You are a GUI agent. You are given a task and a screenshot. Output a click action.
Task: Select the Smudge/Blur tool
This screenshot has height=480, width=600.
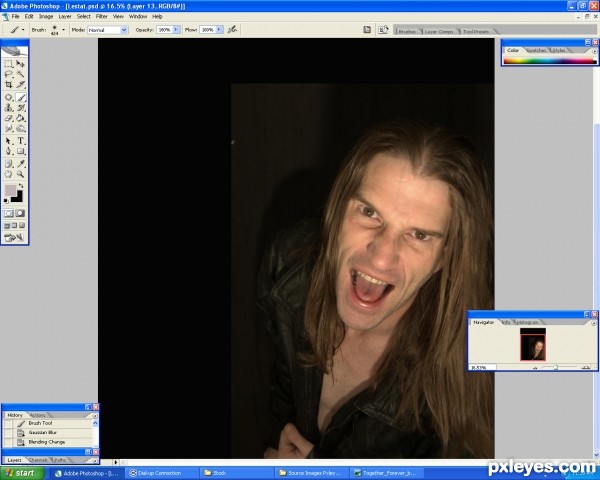(x=8, y=129)
